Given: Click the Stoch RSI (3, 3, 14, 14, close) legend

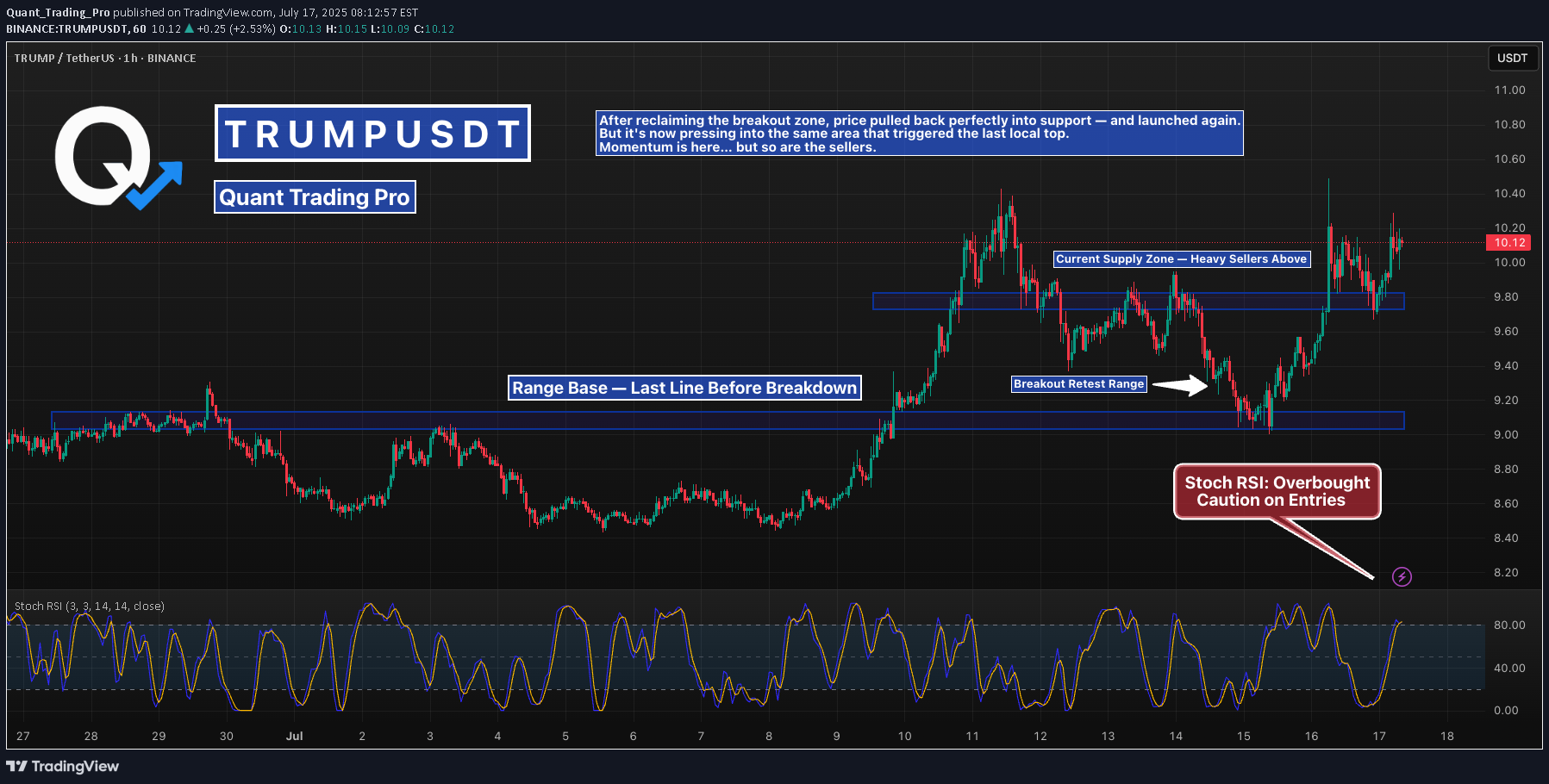Looking at the screenshot, I should [90, 606].
